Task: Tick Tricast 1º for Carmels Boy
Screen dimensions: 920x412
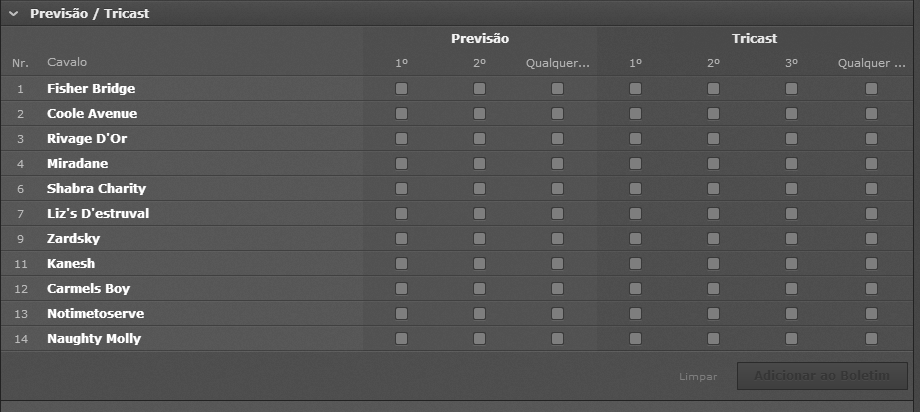Action: point(635,289)
